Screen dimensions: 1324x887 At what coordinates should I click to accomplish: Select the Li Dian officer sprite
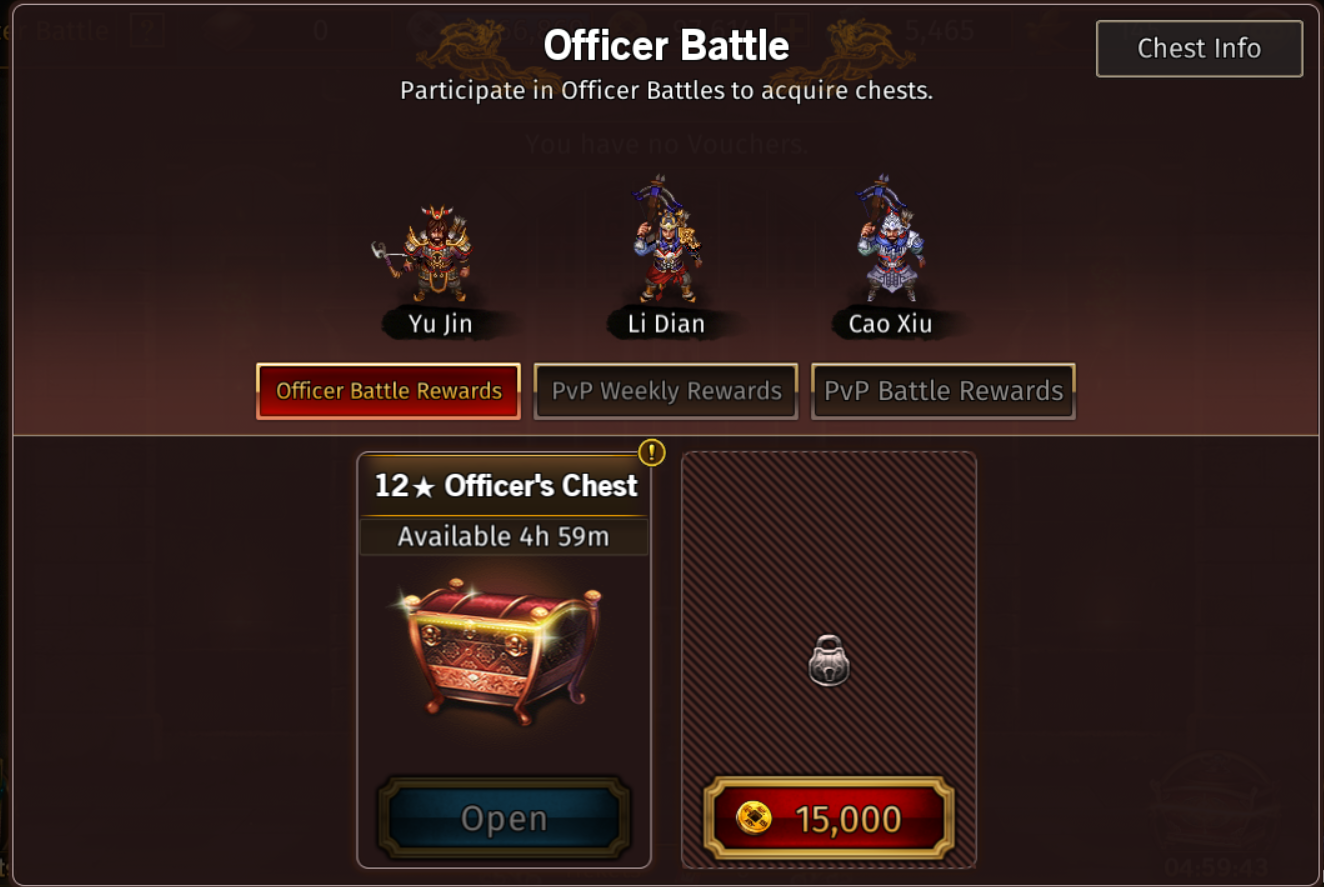click(665, 238)
